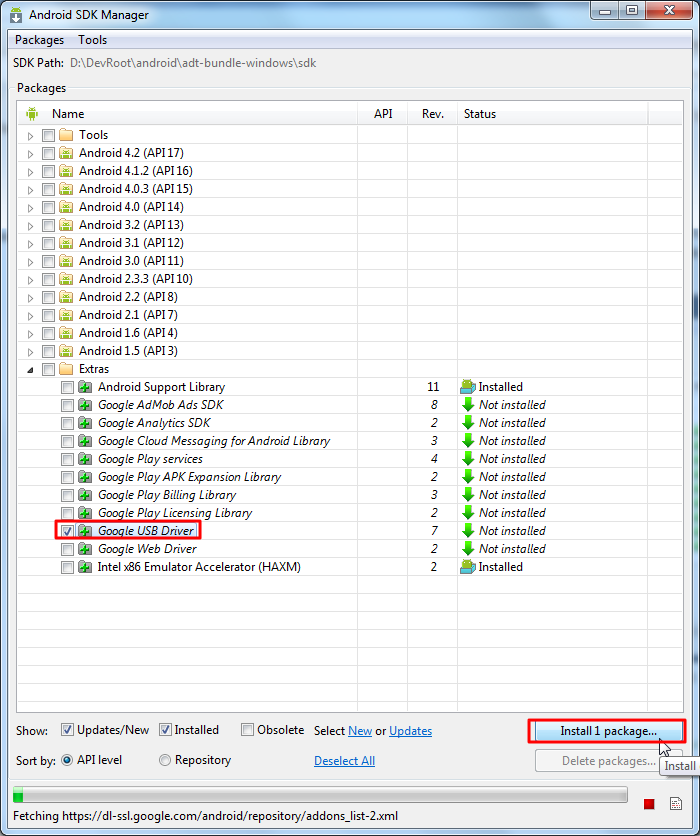This screenshot has width=700, height=836.
Task: Click the Tools folder icon
Action: click(66, 135)
